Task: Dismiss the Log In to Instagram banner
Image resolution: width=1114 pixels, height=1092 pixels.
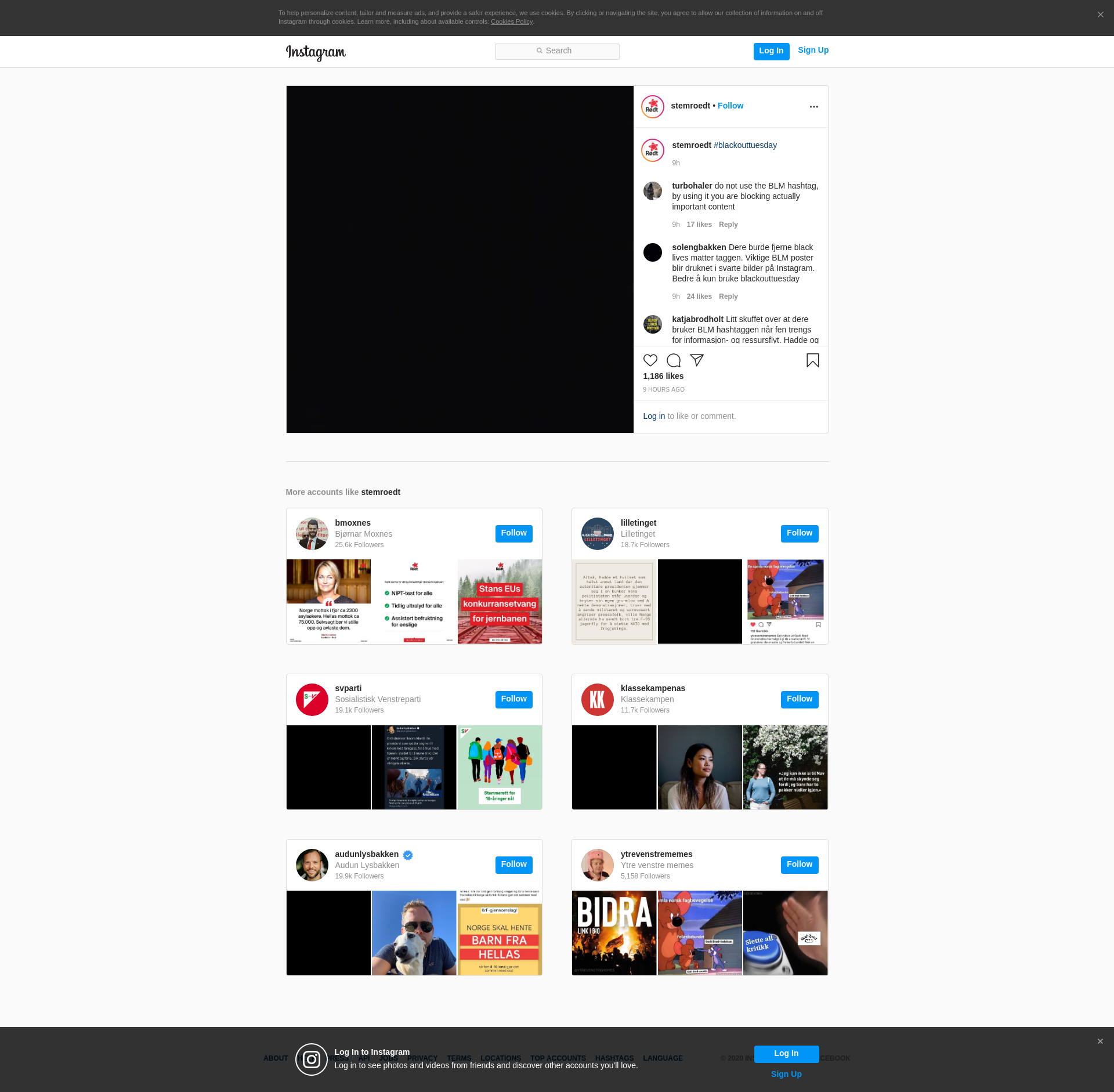Action: (1100, 1042)
